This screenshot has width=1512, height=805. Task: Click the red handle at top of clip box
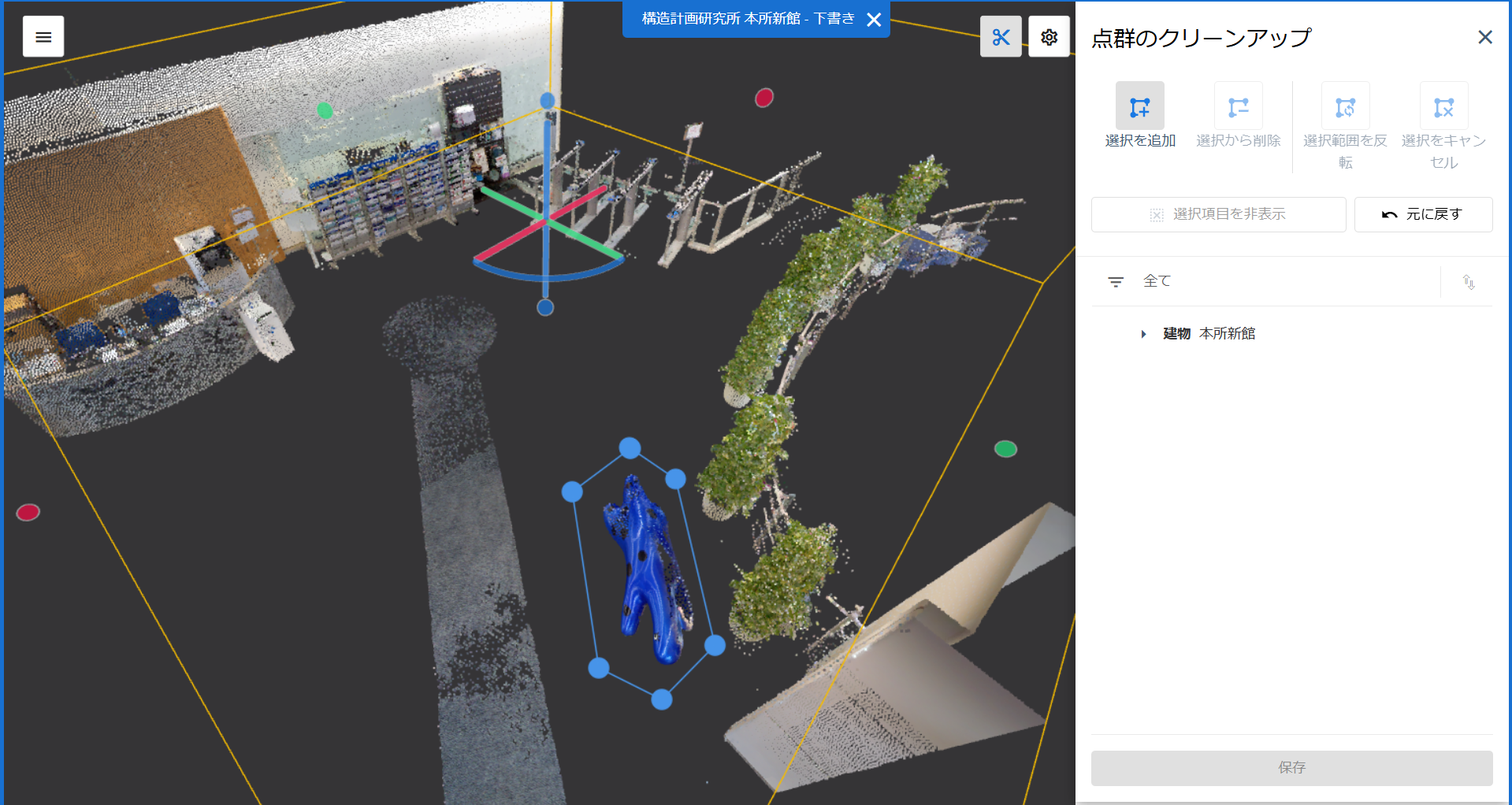pos(764,98)
